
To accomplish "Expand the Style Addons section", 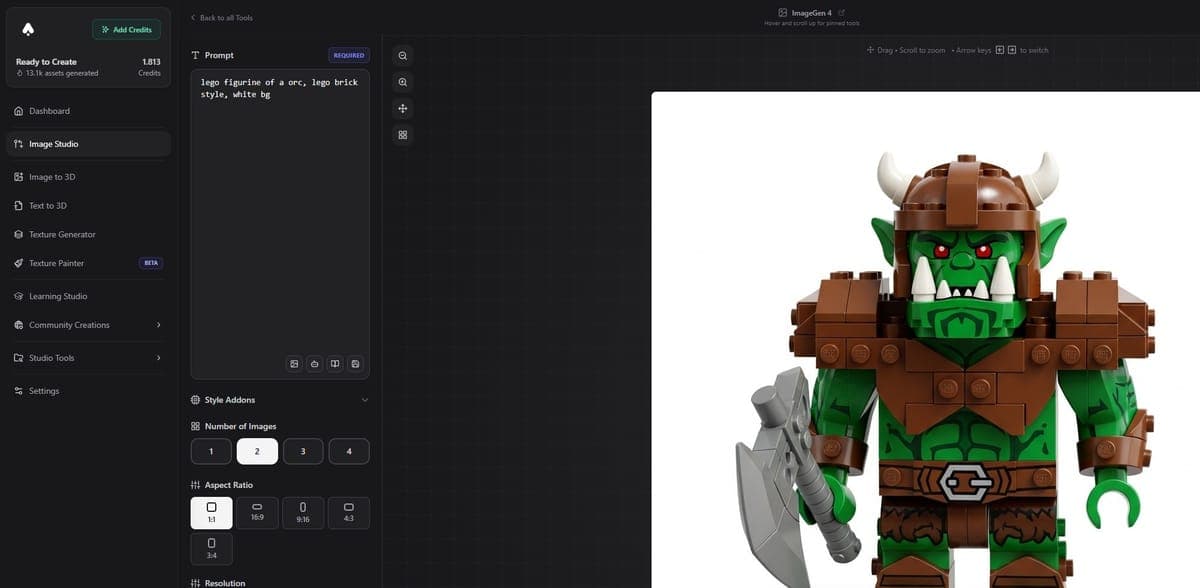I will point(280,400).
